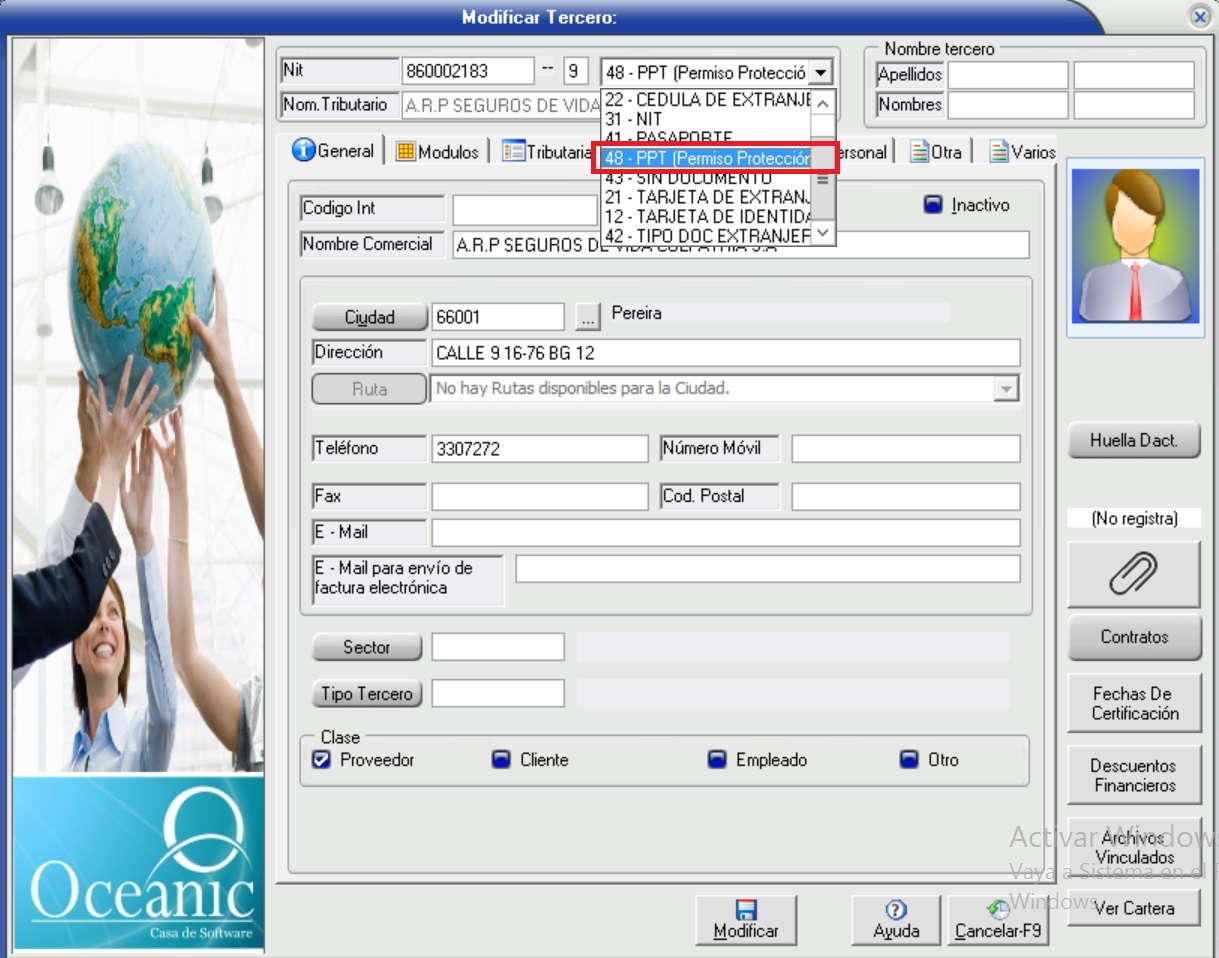
Task: Click the paperclip attachment icon button
Action: (1133, 575)
